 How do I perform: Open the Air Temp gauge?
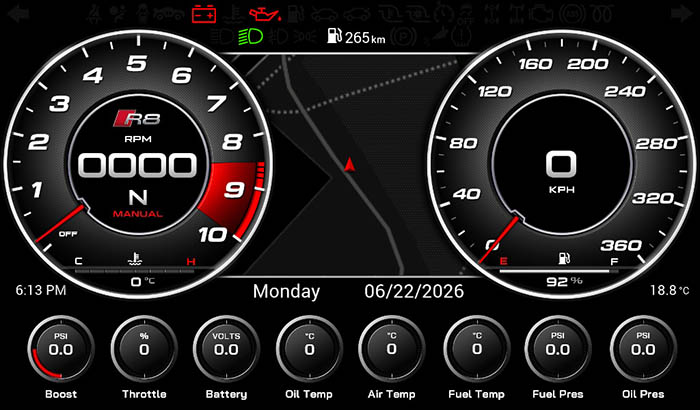tap(392, 348)
